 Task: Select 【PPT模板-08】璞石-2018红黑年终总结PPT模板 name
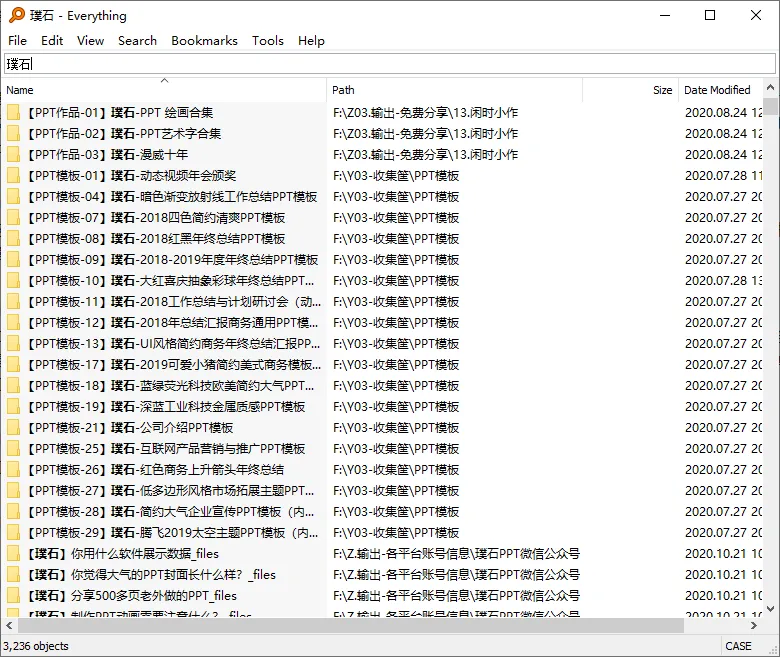click(x=155, y=239)
